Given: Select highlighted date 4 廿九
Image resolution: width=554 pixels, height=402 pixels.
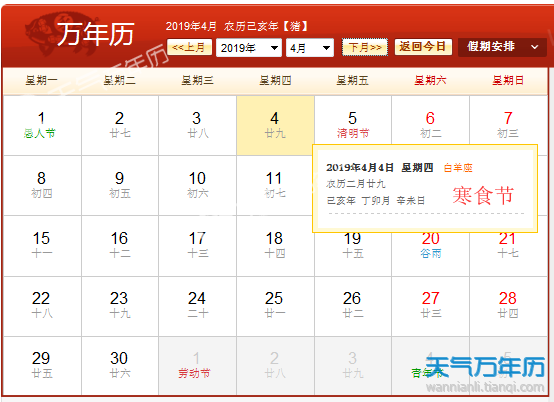Looking at the screenshot, I should coord(275,125).
